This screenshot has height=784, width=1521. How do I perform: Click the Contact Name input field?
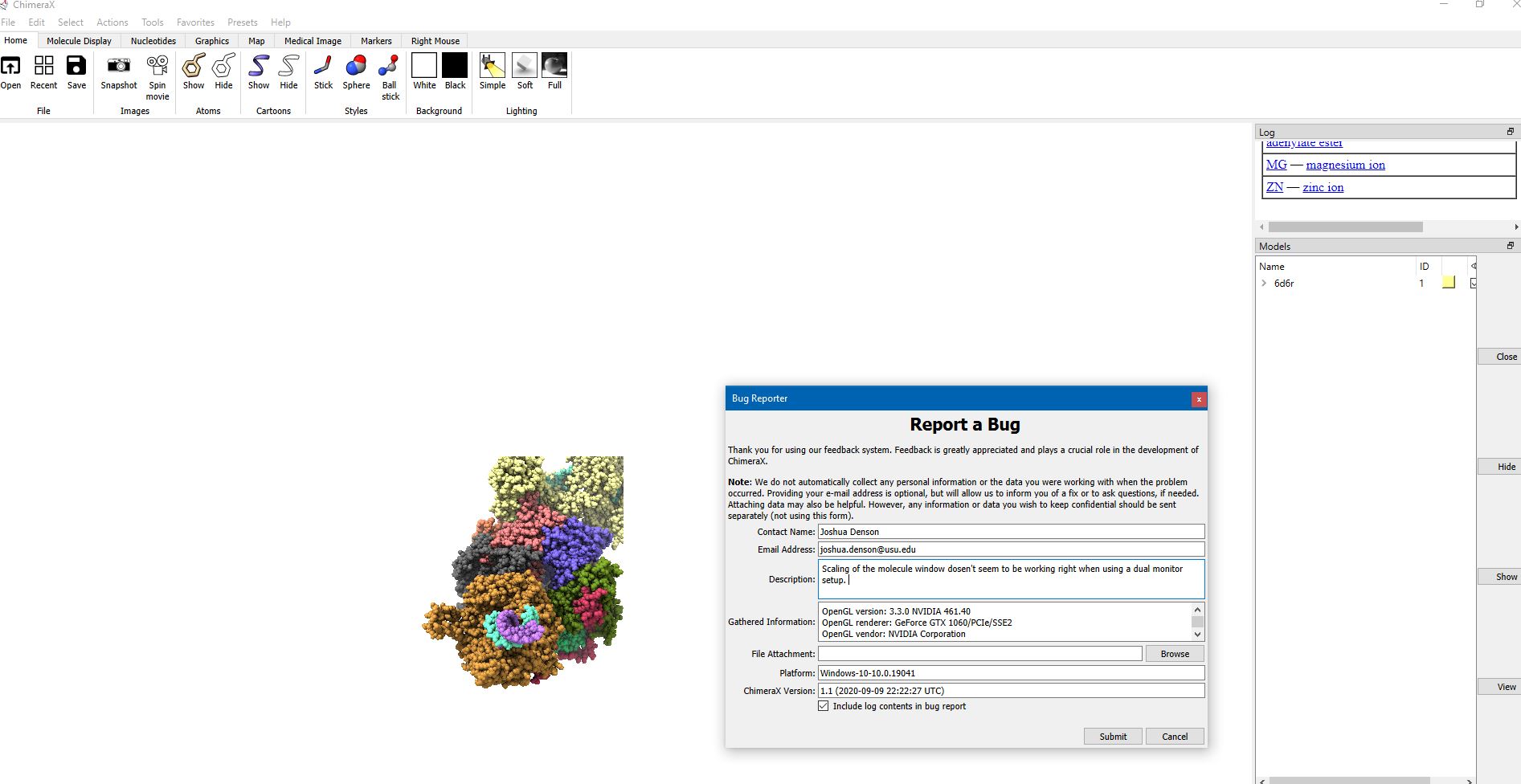pyautogui.click(x=1011, y=532)
